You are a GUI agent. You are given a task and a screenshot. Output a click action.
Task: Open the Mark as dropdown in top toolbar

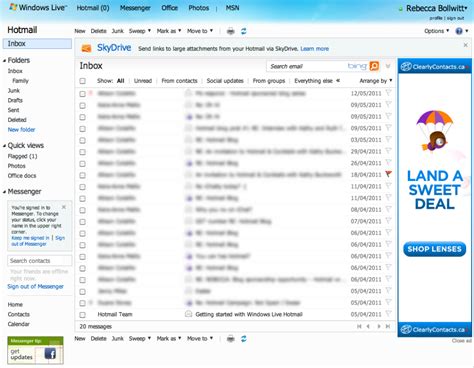(x=169, y=31)
